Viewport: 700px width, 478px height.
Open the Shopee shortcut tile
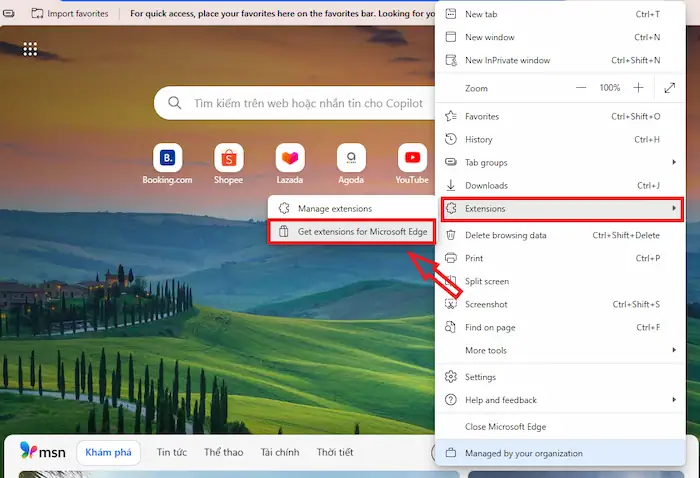point(229,158)
